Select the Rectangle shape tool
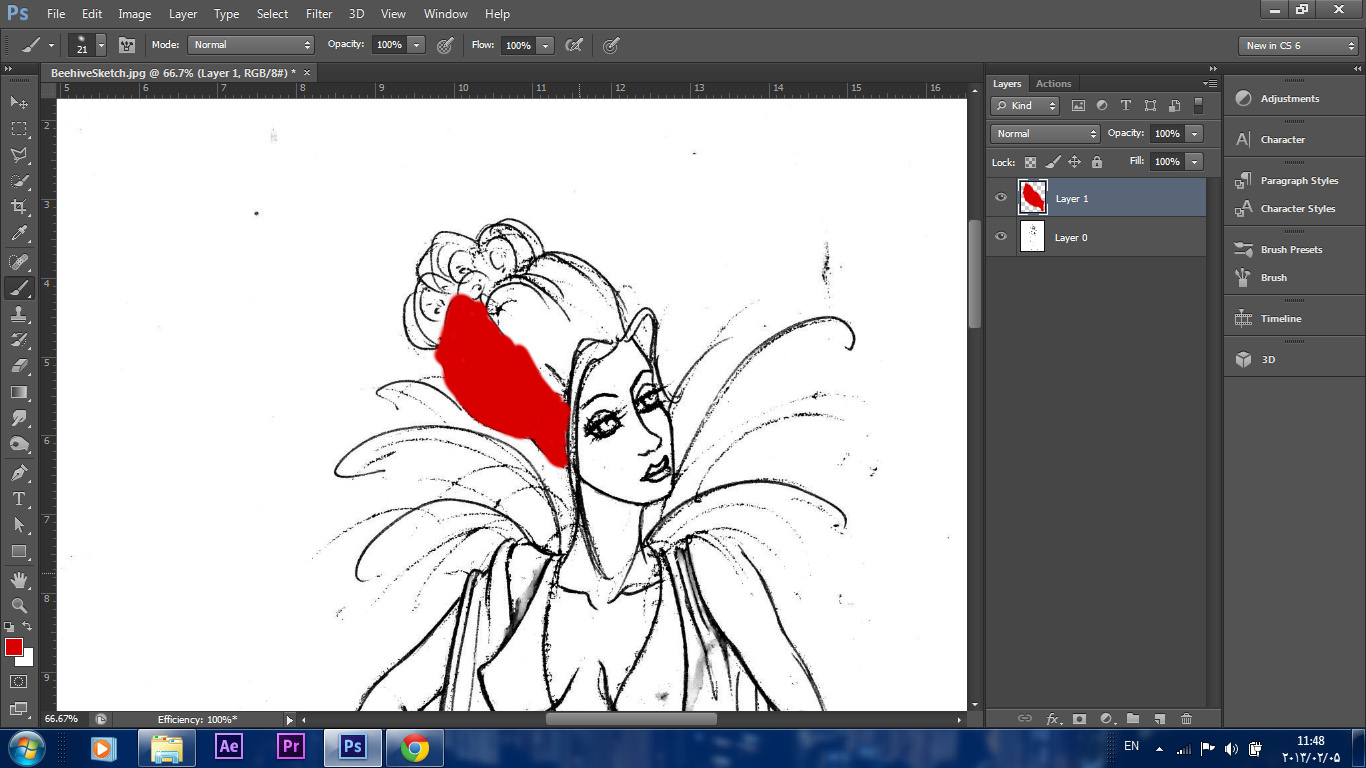1366x768 pixels. [19, 551]
